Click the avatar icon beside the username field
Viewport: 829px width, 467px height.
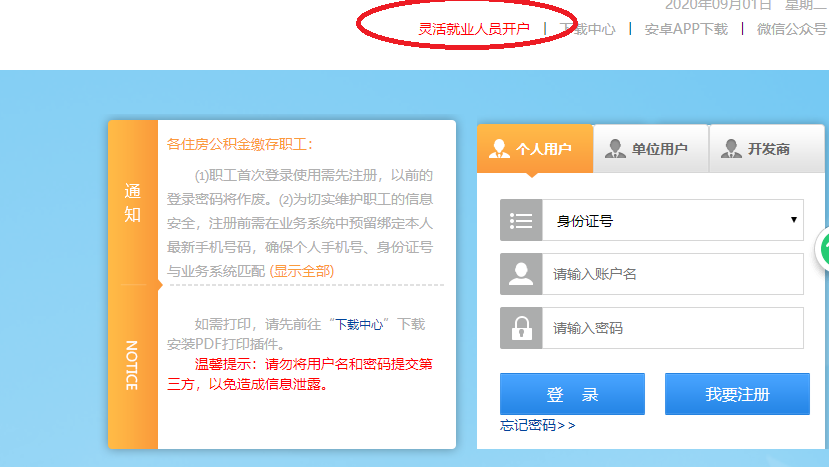(x=521, y=274)
